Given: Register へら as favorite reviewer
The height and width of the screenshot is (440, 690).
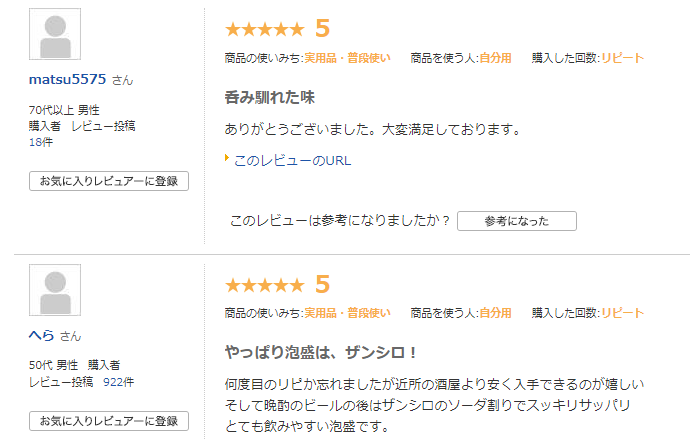Looking at the screenshot, I should coord(109,421).
